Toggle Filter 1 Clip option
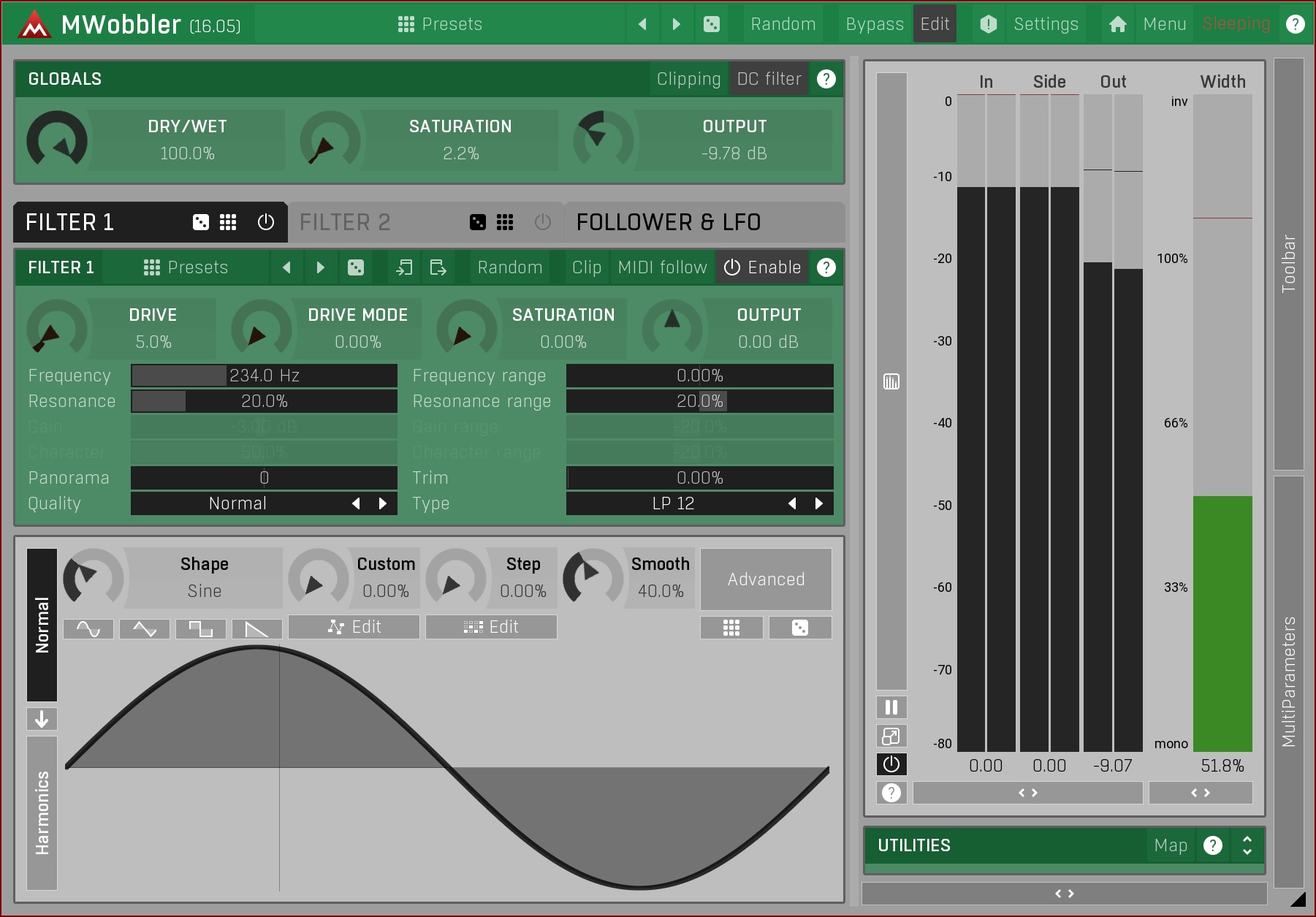The width and height of the screenshot is (1316, 917). pos(586,267)
